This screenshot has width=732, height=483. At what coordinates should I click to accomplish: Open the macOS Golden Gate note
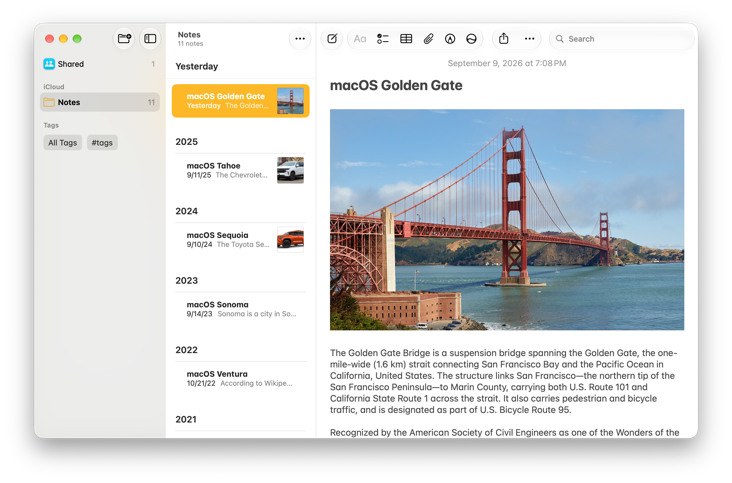(240, 101)
